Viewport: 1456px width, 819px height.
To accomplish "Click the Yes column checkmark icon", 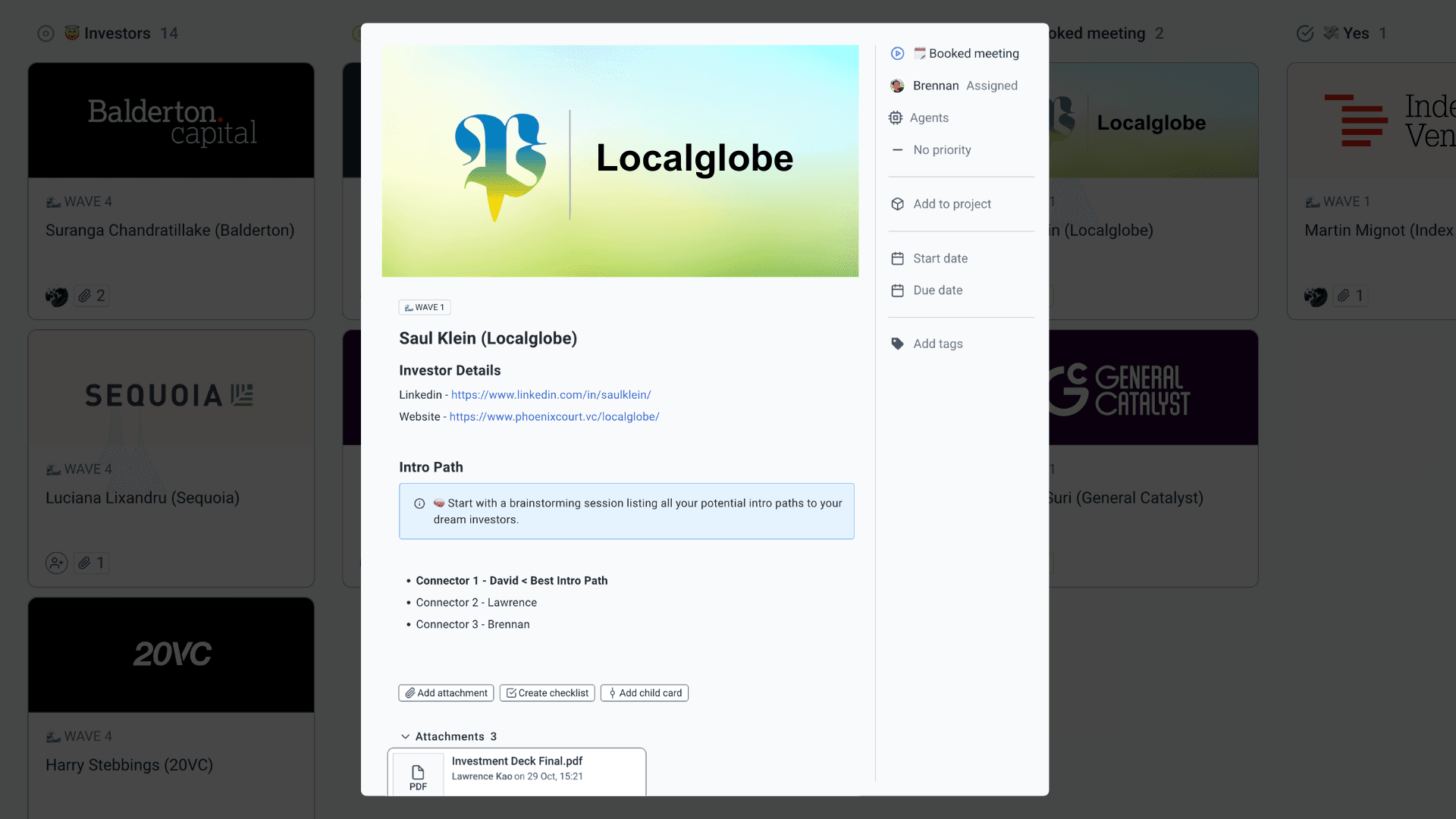I will 1305,33.
